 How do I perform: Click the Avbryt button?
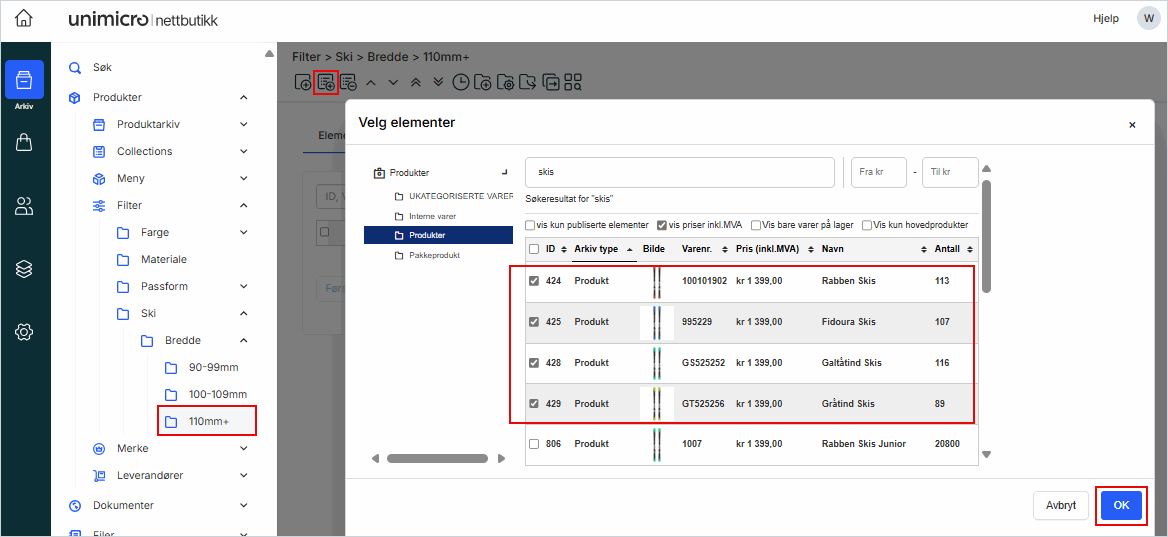click(1060, 506)
